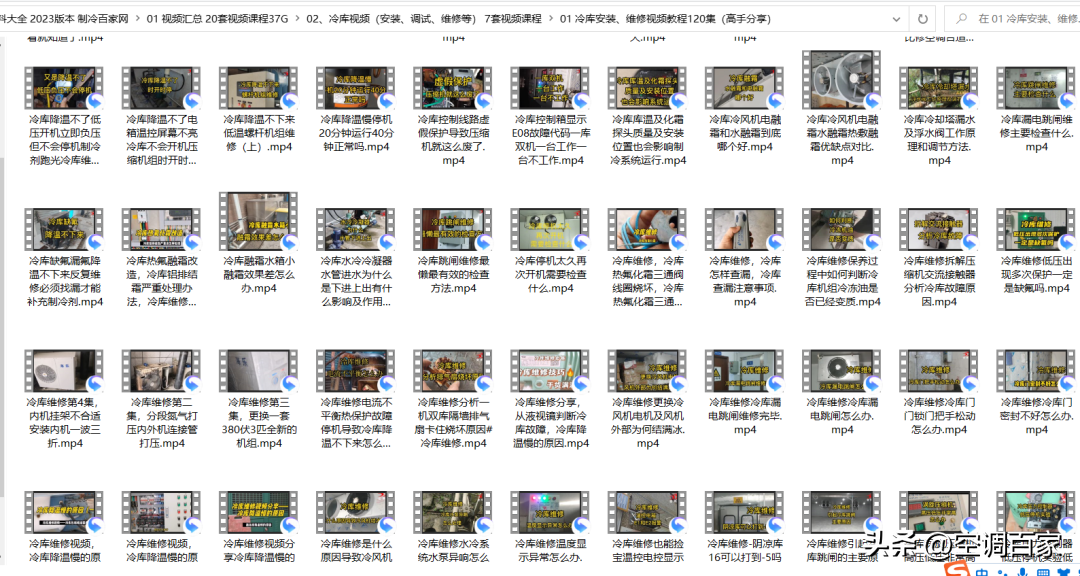The width and height of the screenshot is (1080, 576).
Task: Select video icon 冷库热氟化霜三通阀线圈烧坏
Action: (x=647, y=229)
